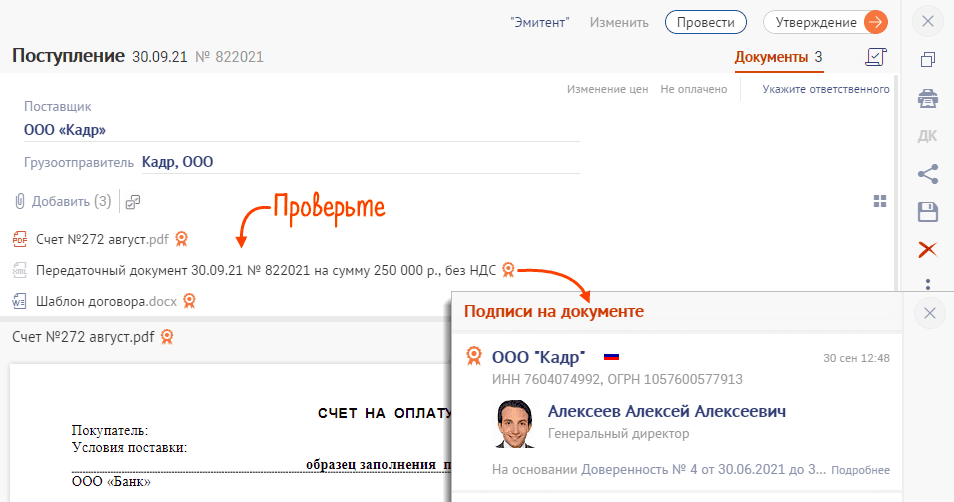
Task: Delete the document with red X icon
Action: [x=928, y=249]
